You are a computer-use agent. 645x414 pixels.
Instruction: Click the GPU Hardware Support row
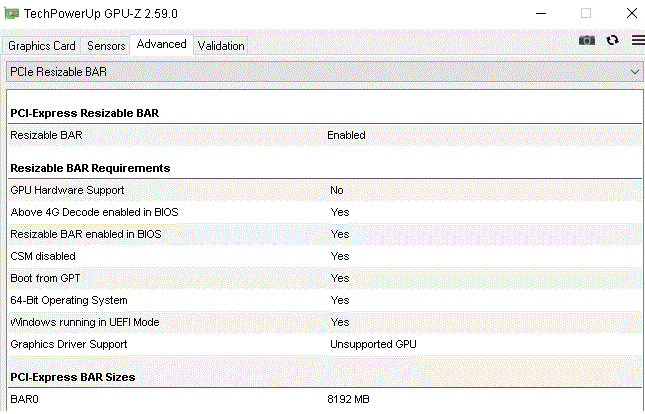[x=323, y=190]
